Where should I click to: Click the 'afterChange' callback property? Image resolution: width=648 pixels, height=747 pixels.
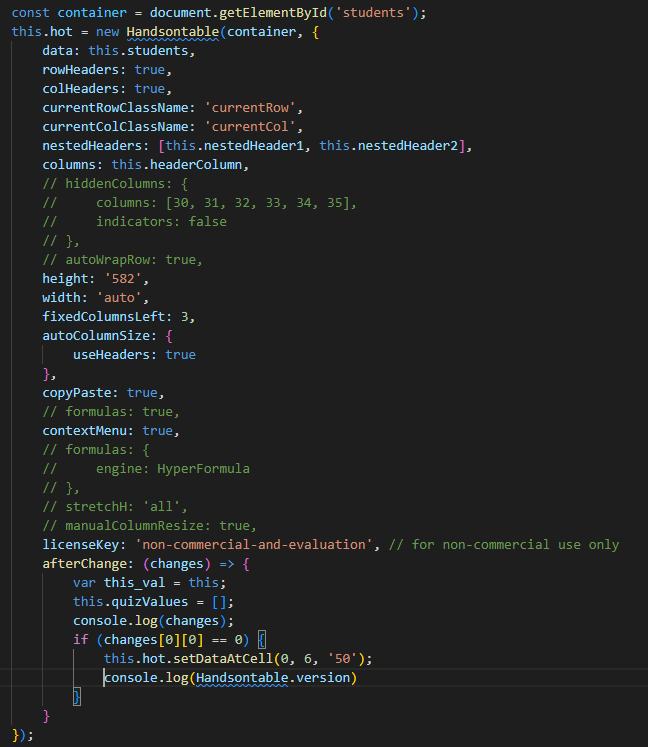pos(84,564)
